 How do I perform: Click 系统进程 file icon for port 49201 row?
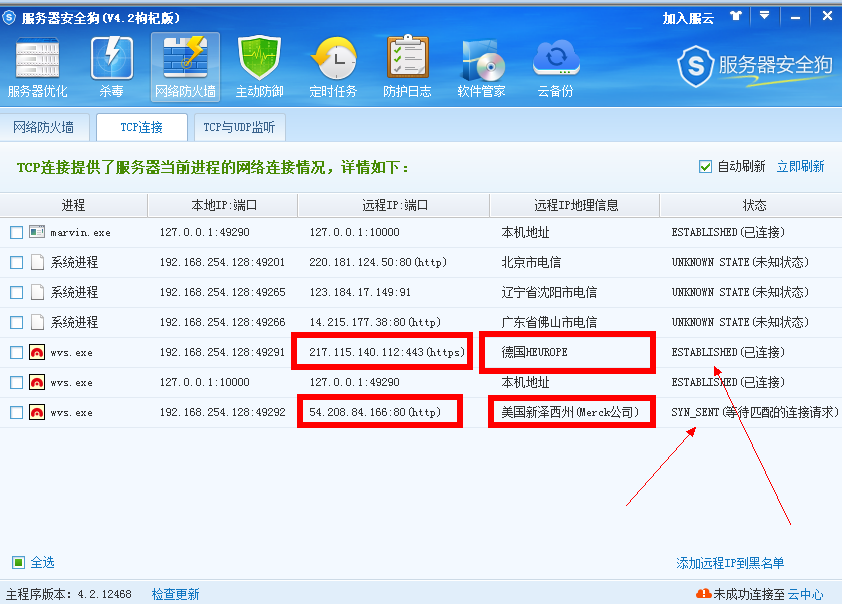click(37, 262)
